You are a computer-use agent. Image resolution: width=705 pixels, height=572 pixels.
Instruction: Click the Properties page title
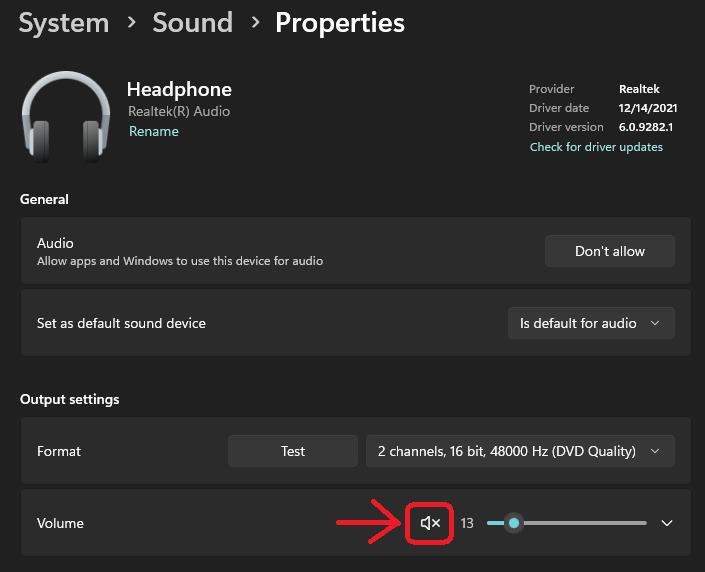340,22
